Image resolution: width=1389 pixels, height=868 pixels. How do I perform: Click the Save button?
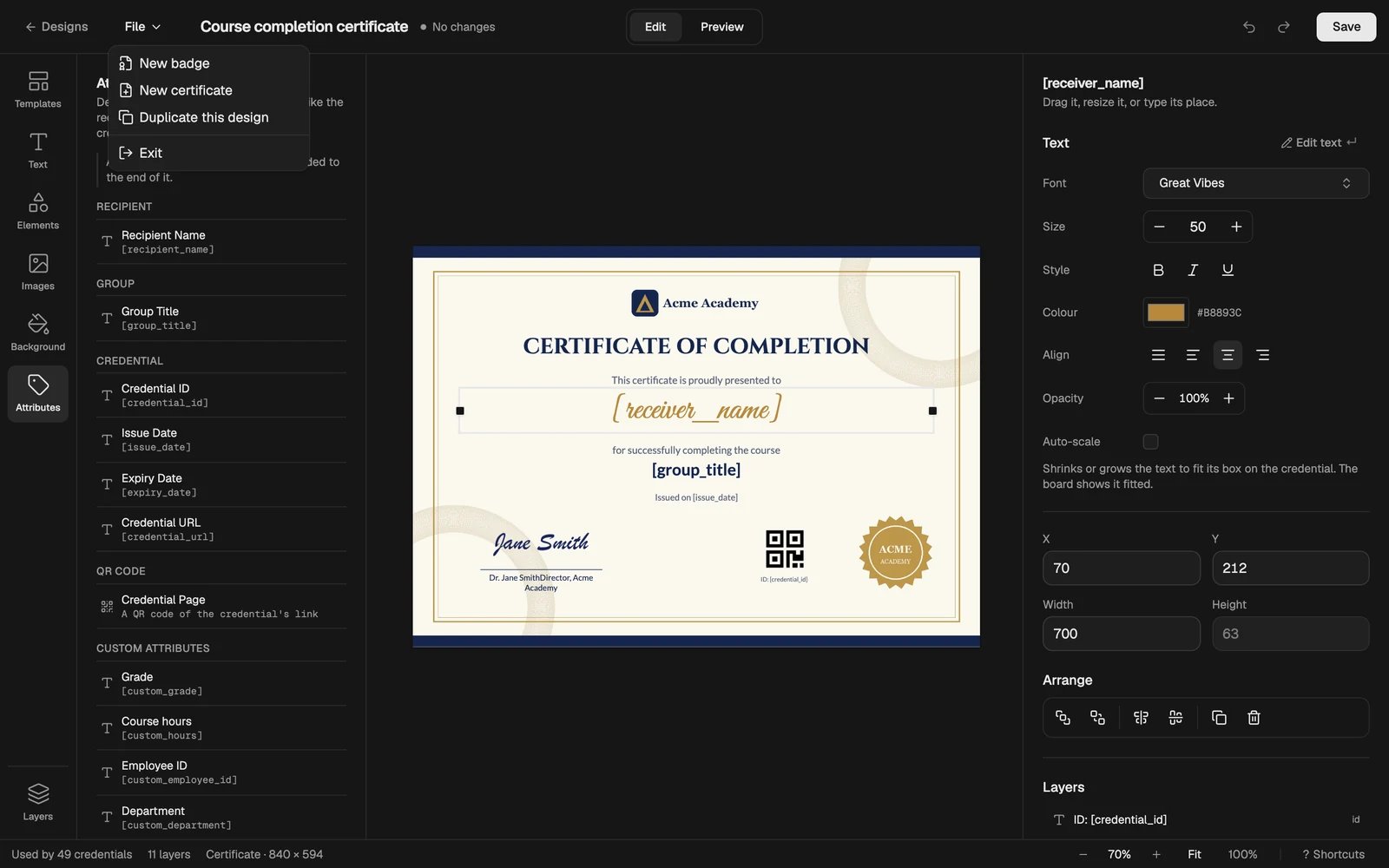(1346, 27)
